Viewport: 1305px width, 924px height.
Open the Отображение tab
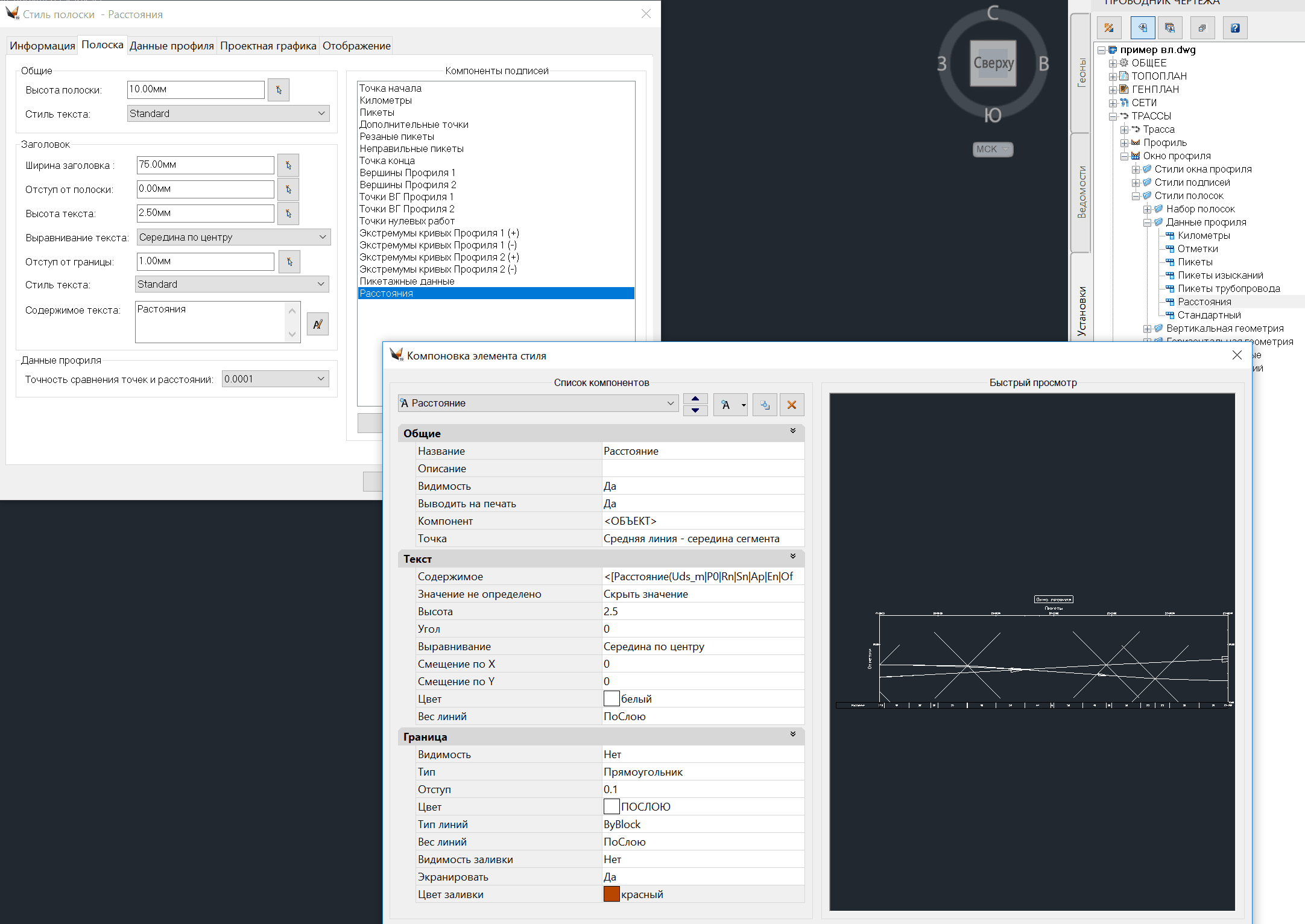pyautogui.click(x=356, y=46)
